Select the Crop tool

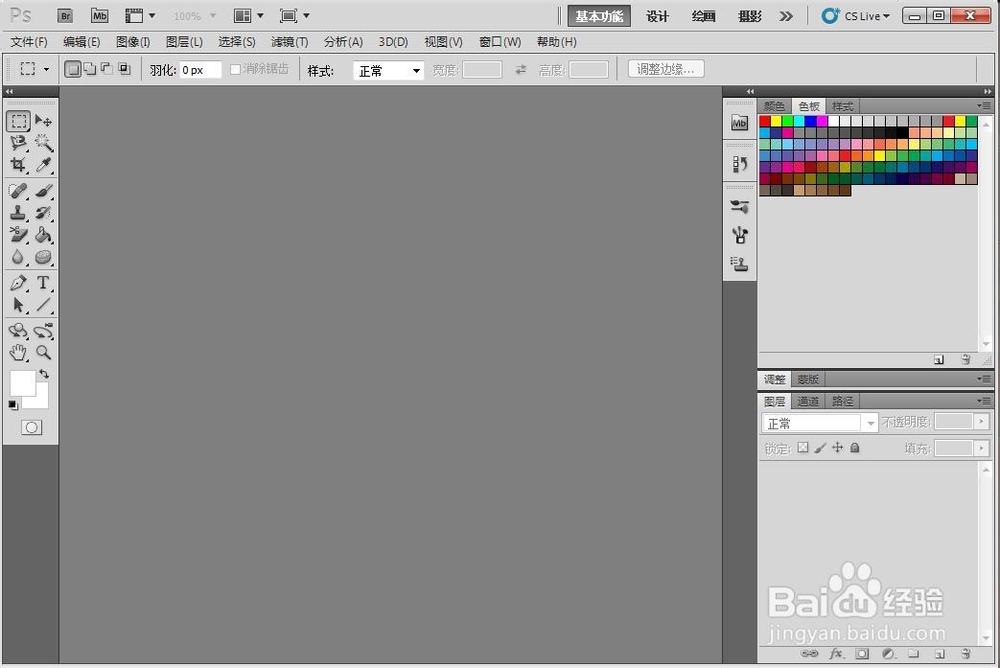18,165
